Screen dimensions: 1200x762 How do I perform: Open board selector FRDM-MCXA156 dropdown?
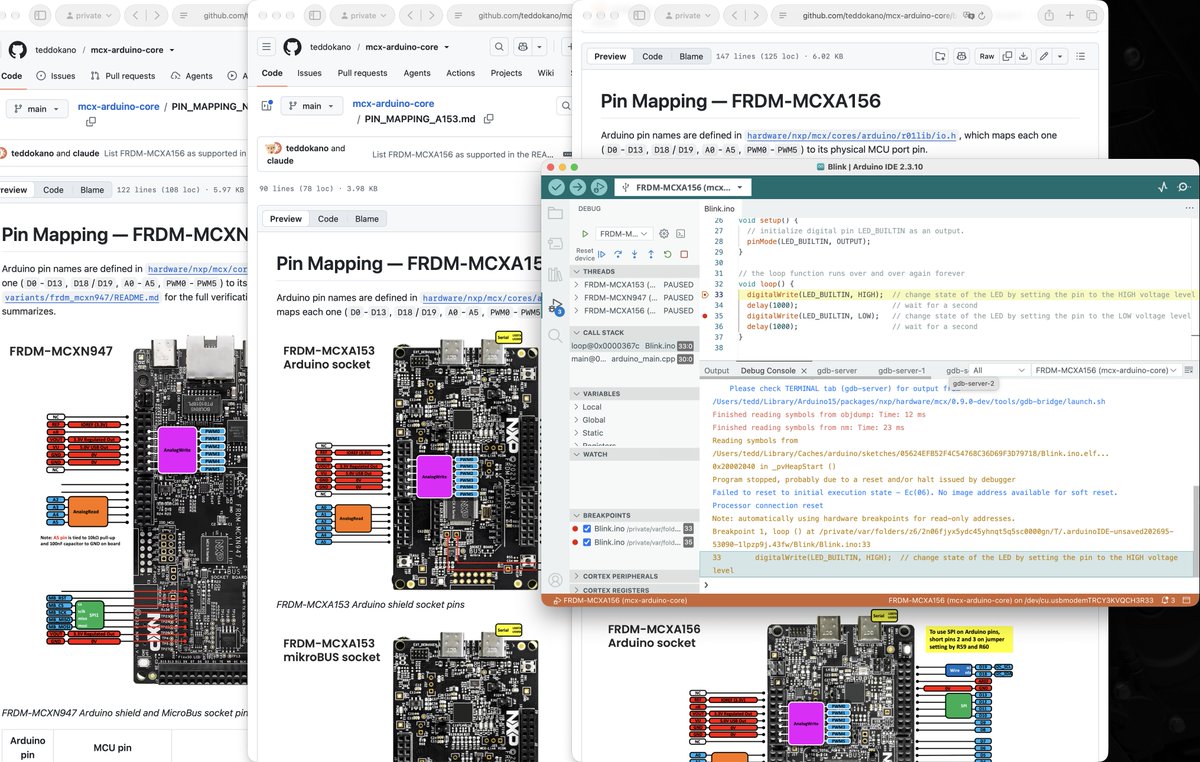(684, 187)
